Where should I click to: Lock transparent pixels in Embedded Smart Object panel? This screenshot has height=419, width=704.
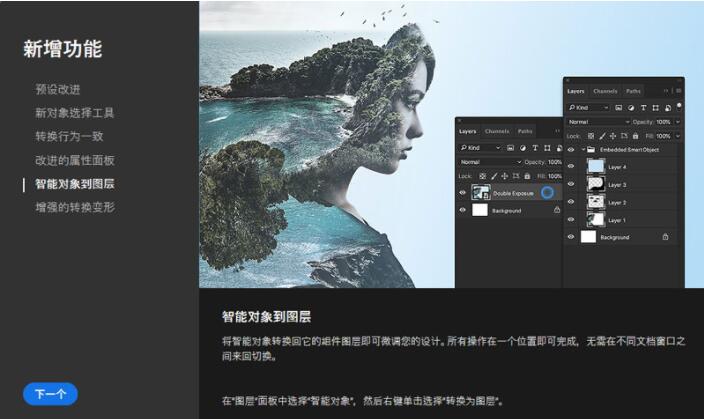click(591, 136)
